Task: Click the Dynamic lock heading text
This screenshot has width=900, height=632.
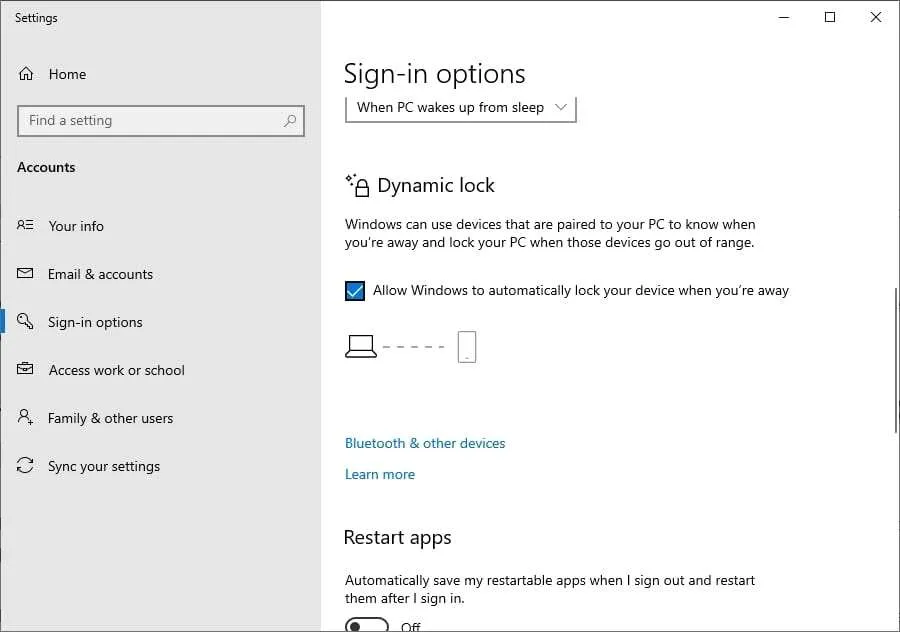Action: pos(436,185)
